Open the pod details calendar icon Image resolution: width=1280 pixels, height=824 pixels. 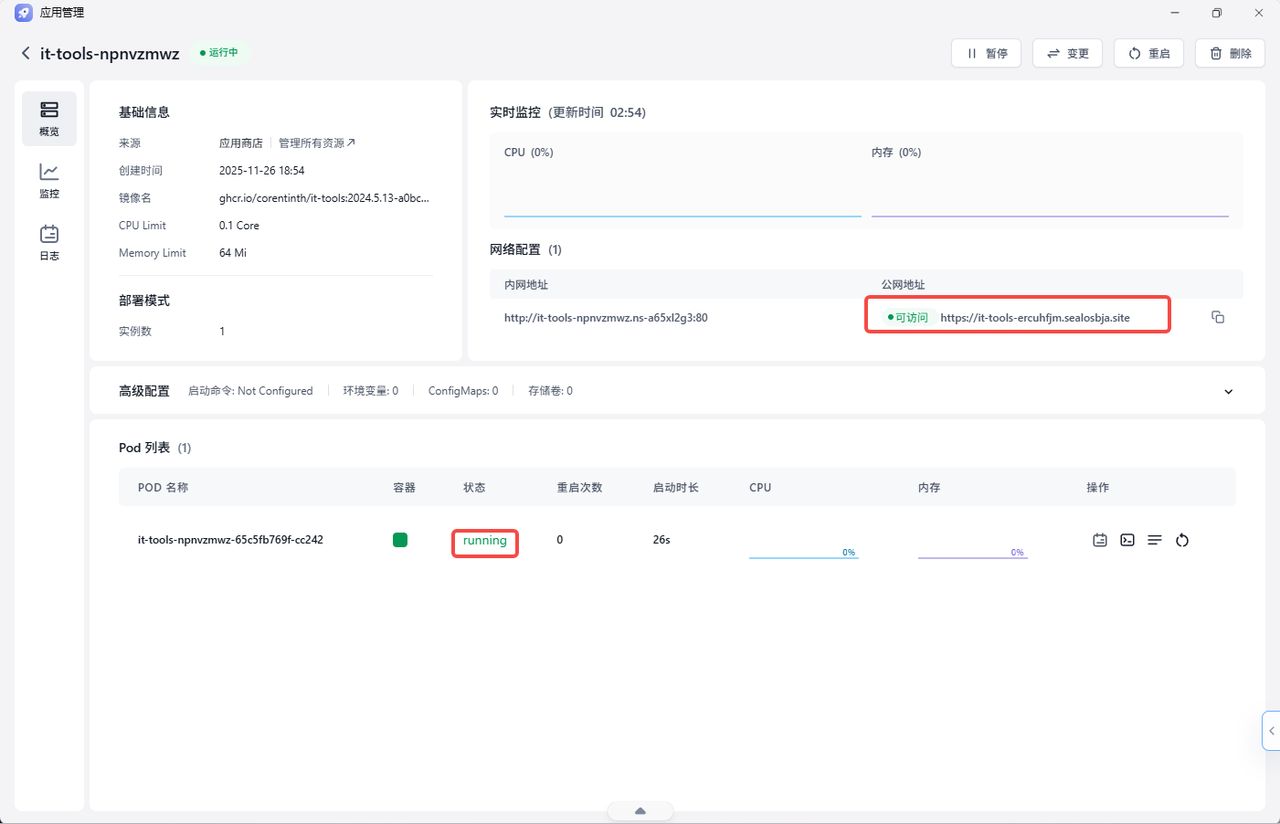tap(1100, 540)
